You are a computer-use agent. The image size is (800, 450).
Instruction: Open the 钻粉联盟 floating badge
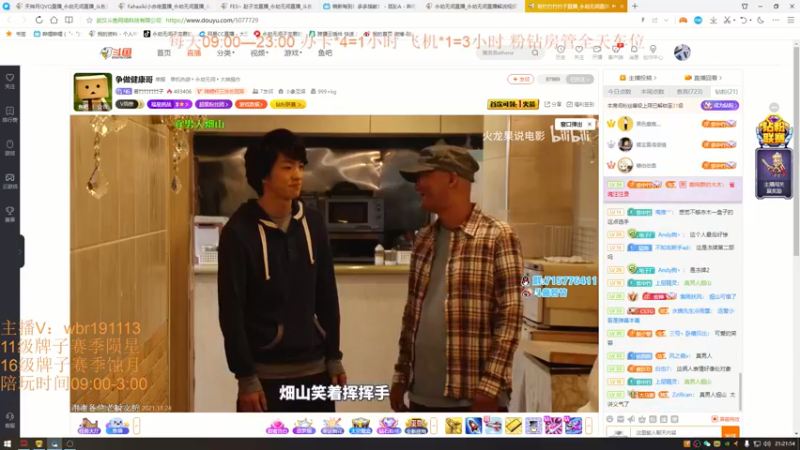point(774,131)
